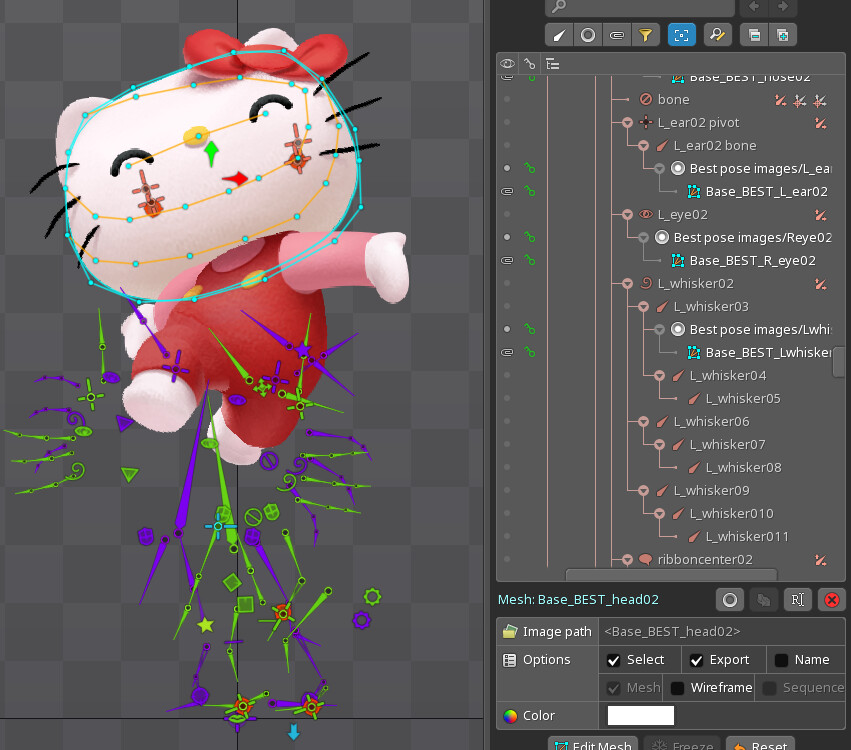
Task: Collapse all tree nodes button
Action: [x=754, y=35]
